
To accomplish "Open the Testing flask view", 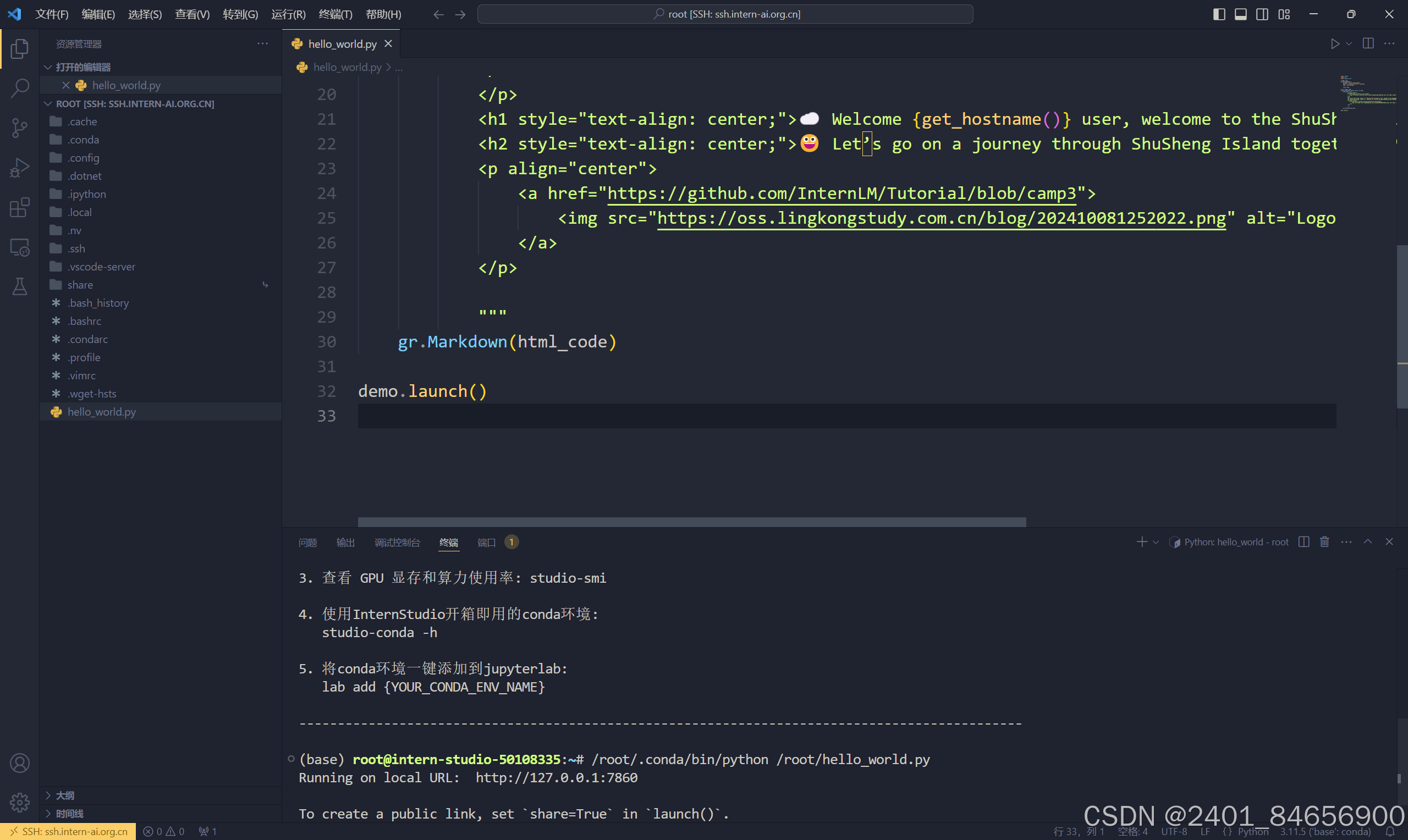I will point(20,286).
